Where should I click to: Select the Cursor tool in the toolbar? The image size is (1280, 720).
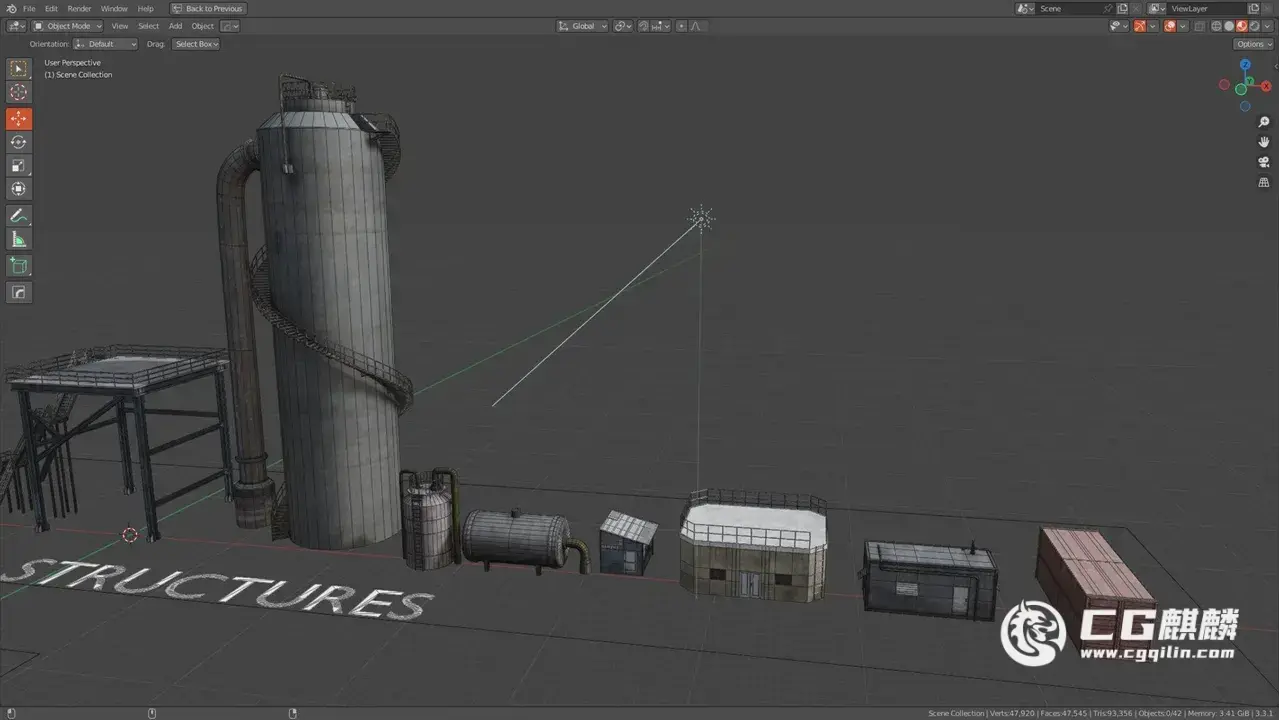tap(19, 92)
